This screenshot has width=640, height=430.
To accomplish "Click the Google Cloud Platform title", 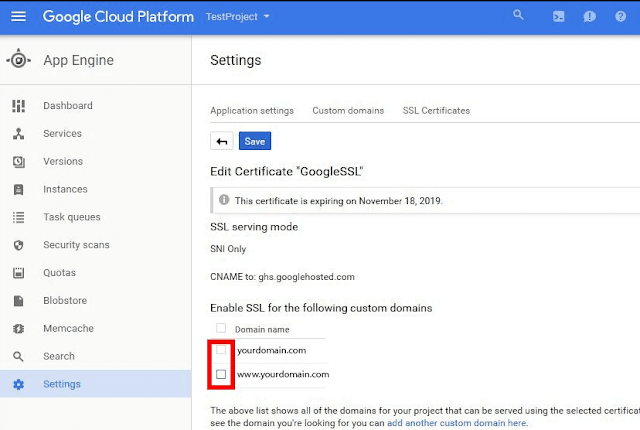I will 118,17.
